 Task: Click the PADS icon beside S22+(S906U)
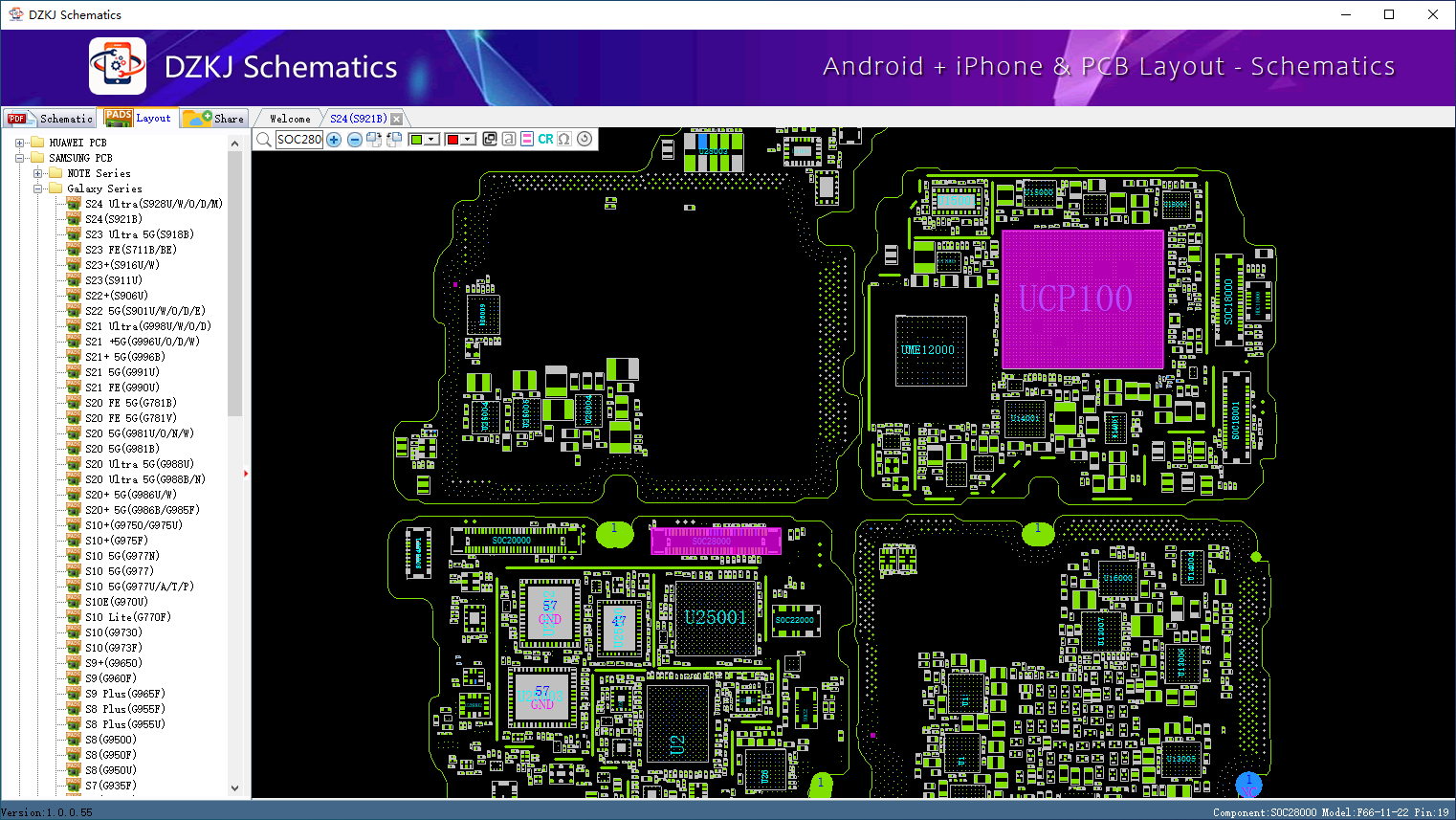74,295
